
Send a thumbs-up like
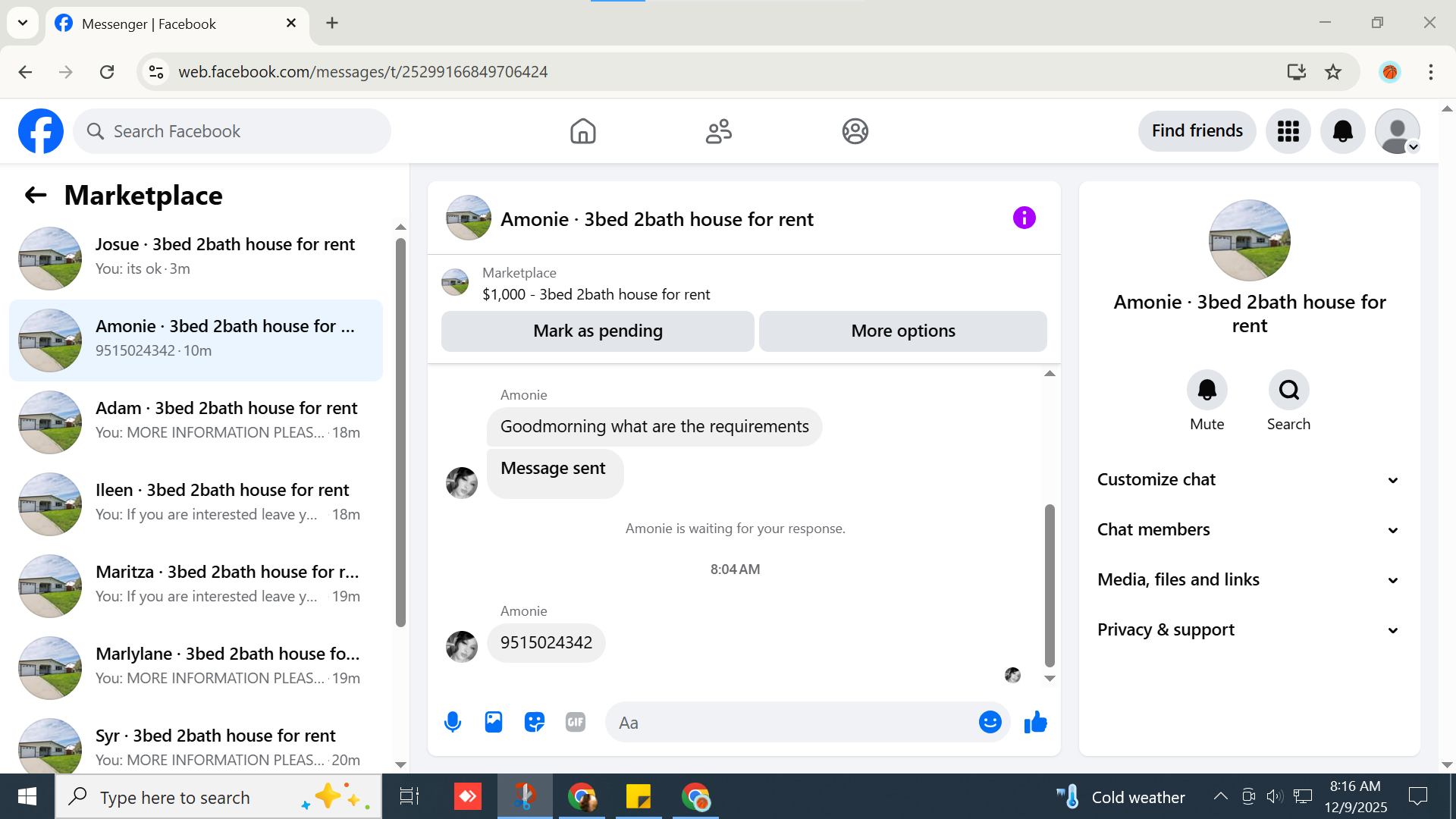(1035, 722)
